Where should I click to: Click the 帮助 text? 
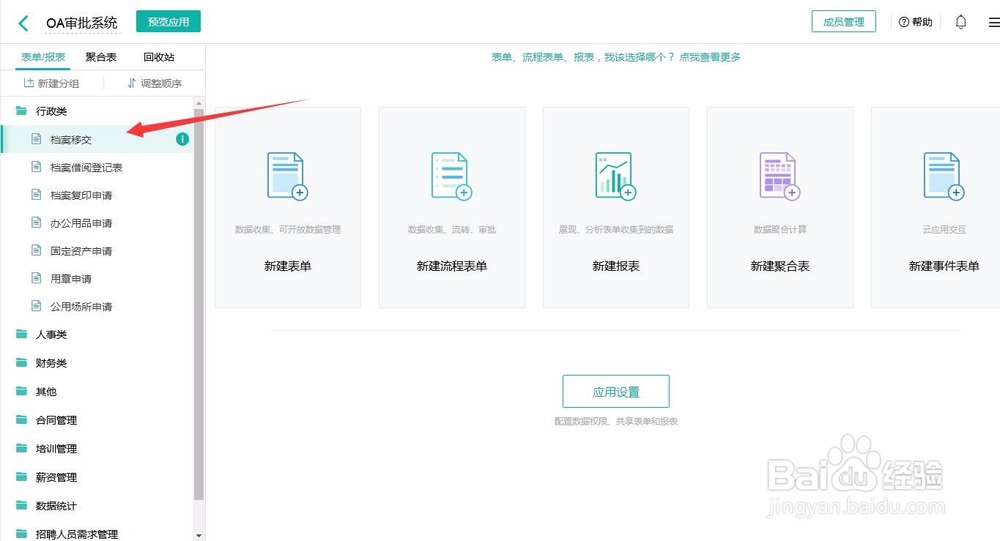pos(922,22)
